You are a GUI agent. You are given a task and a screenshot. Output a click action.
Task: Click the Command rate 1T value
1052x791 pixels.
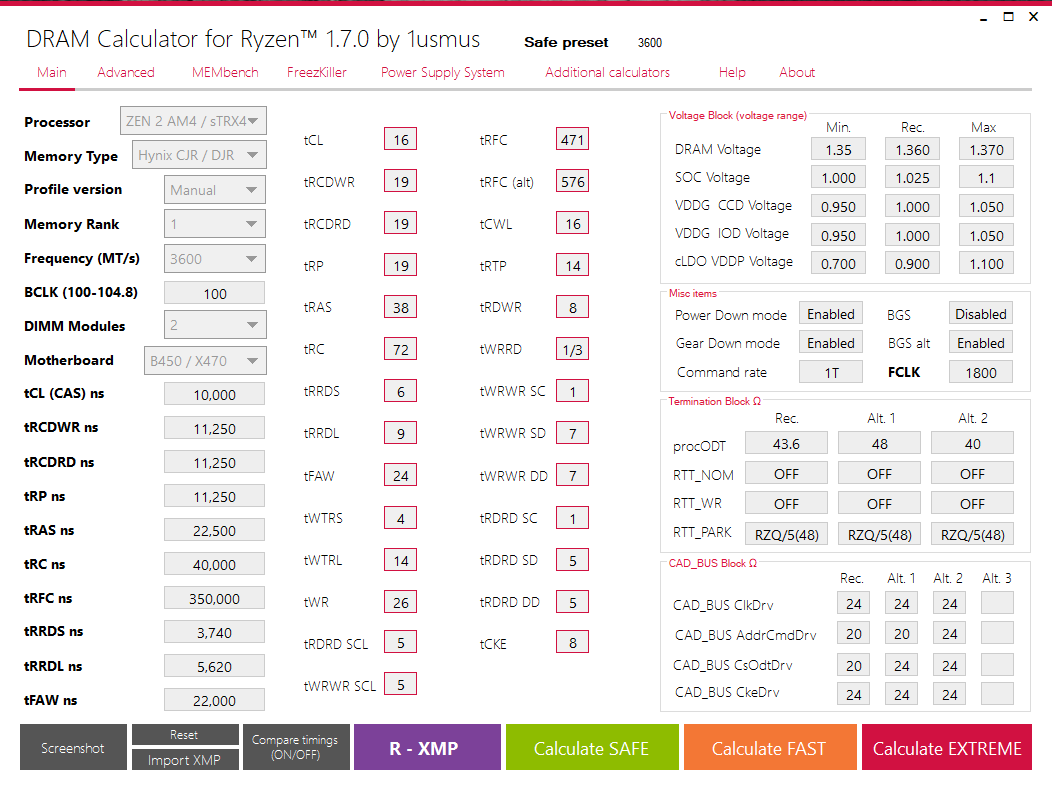point(831,372)
